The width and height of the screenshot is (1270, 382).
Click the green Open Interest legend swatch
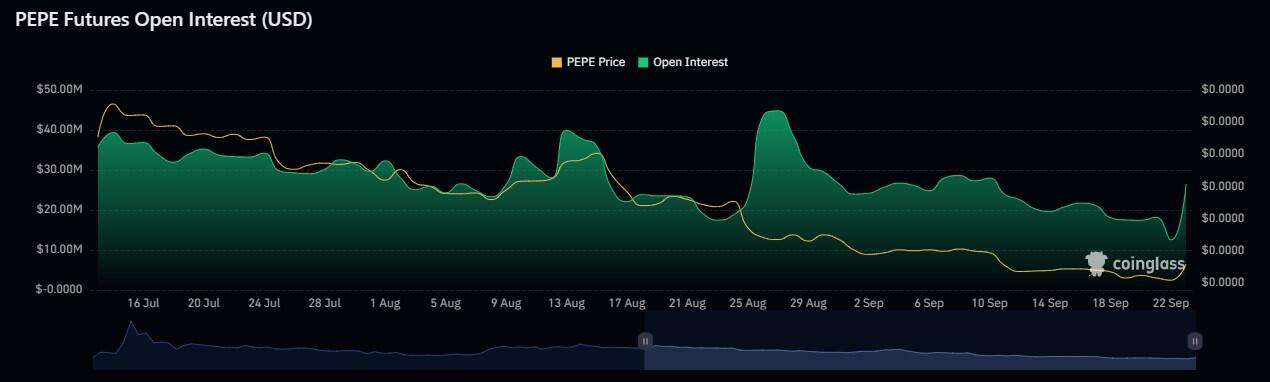[643, 62]
